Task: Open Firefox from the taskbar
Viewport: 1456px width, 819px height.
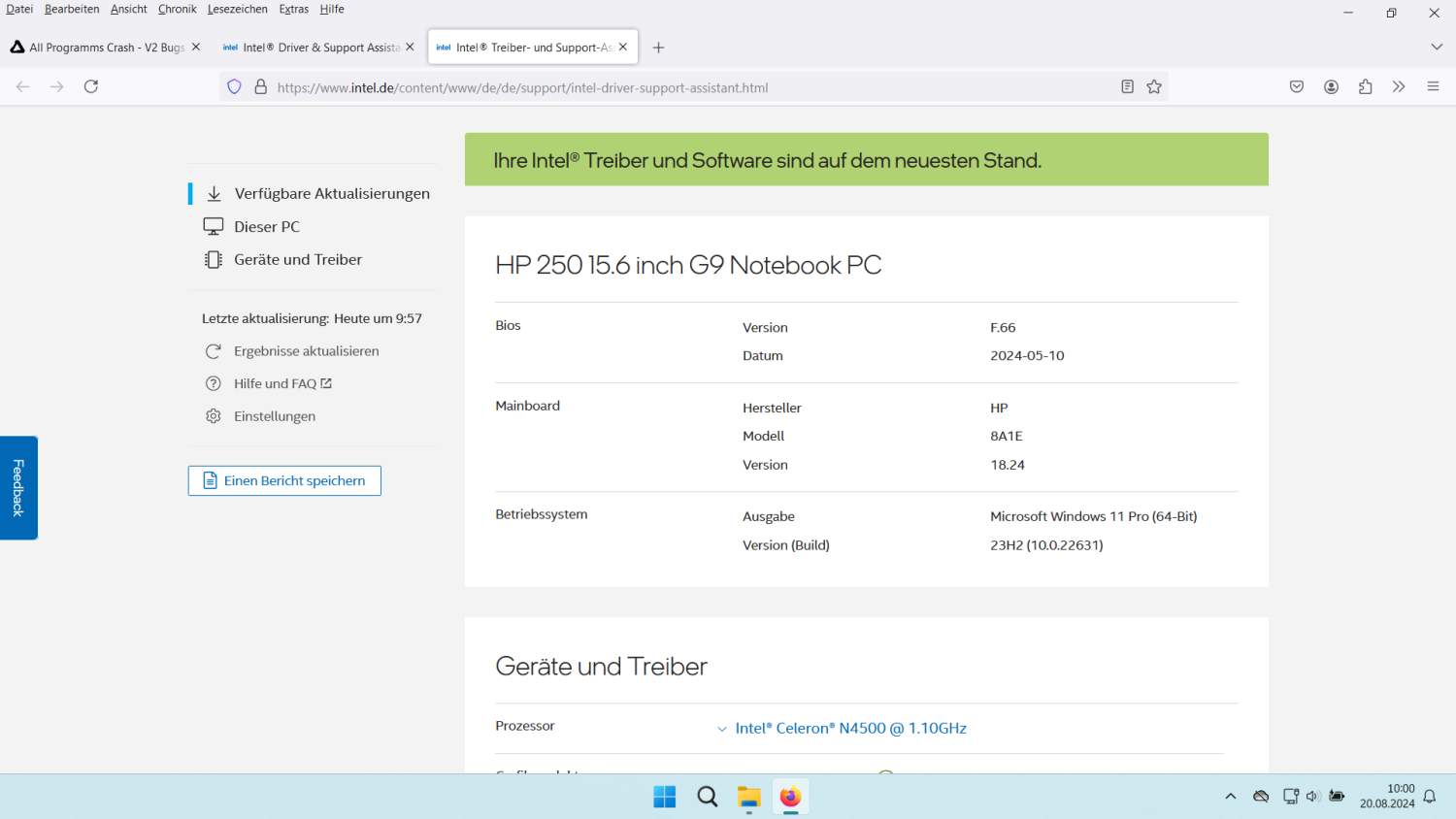Action: 790,797
